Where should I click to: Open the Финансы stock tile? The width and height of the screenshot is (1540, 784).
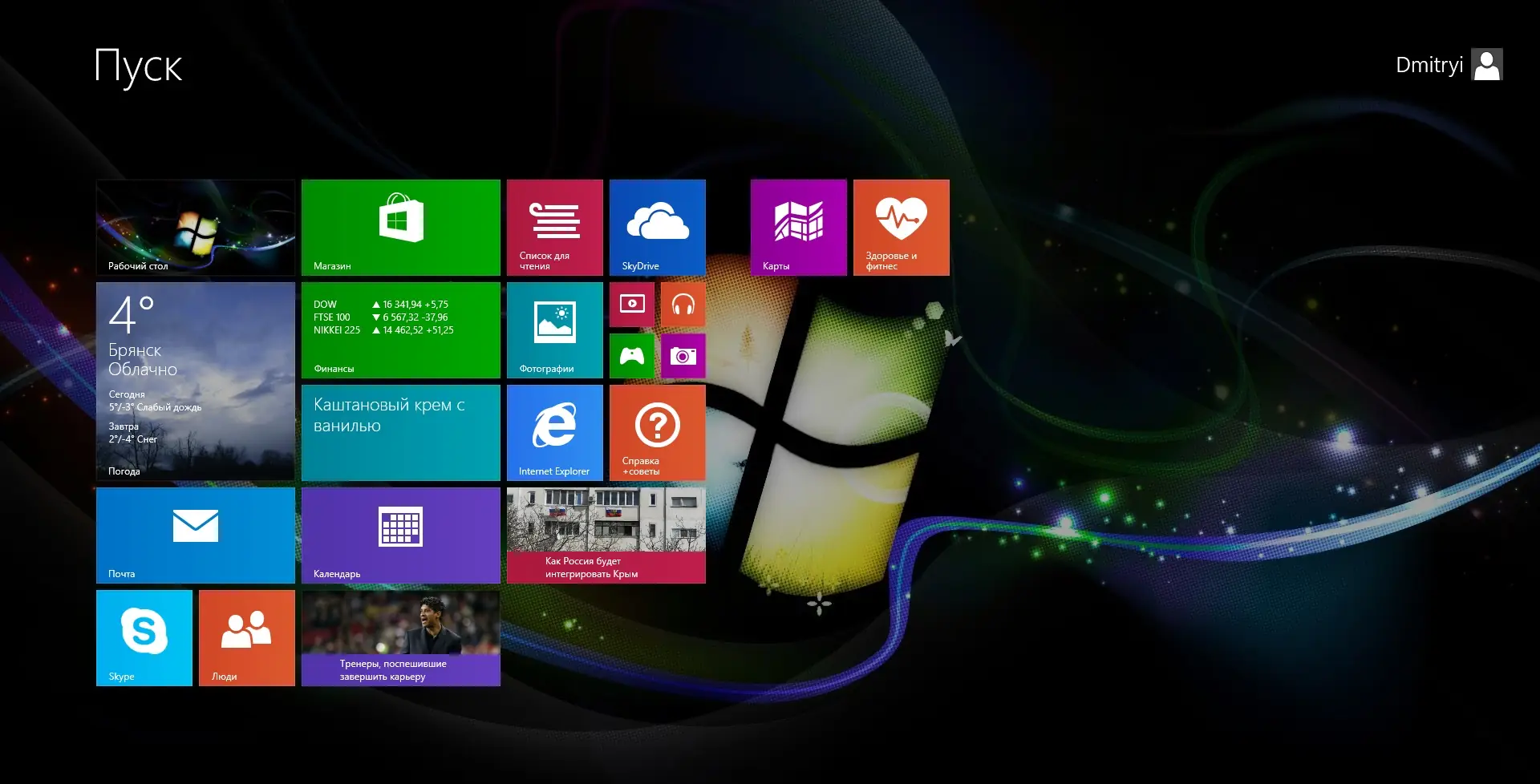(401, 330)
